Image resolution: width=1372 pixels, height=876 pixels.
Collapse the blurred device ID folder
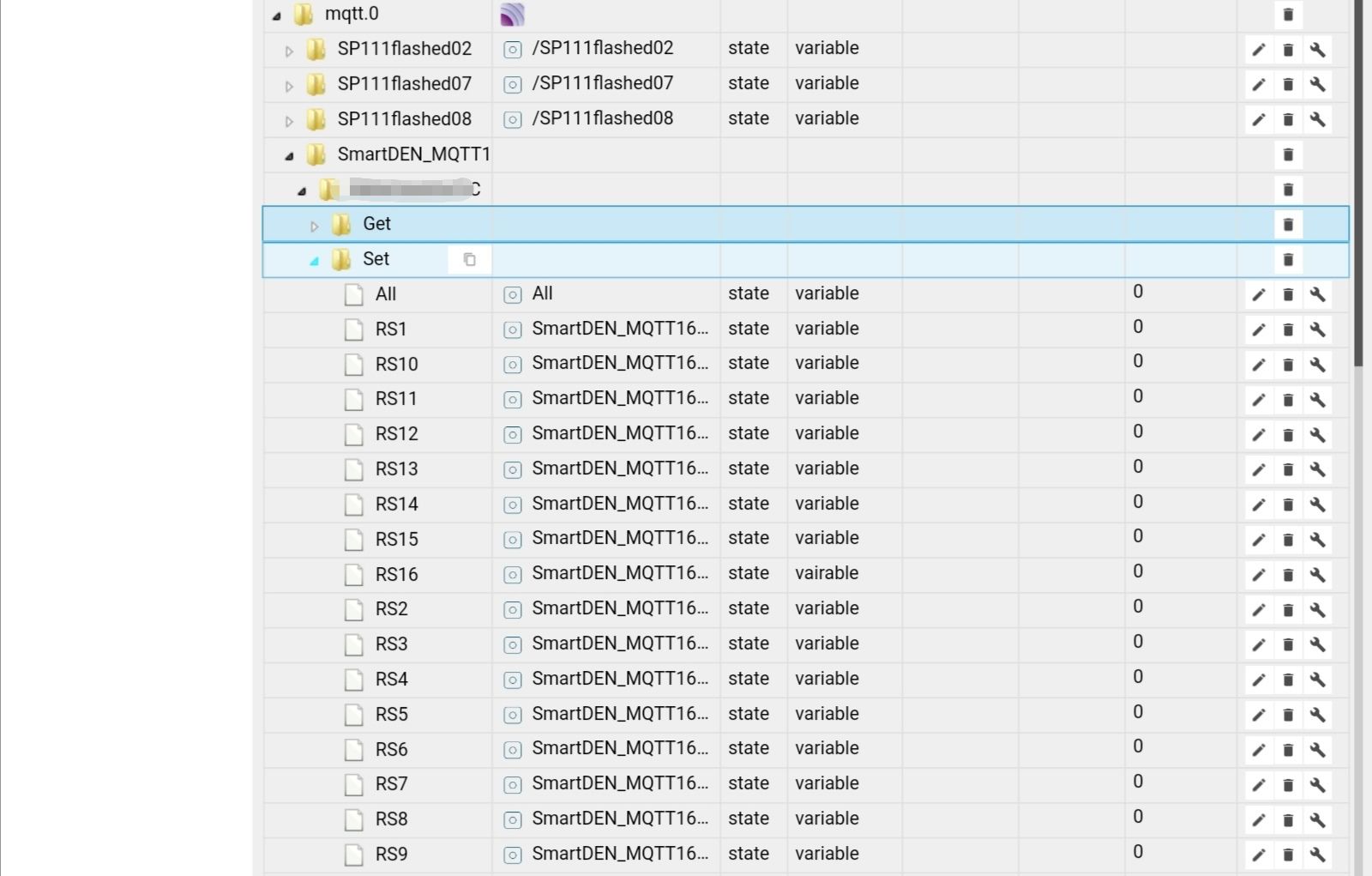tap(302, 191)
